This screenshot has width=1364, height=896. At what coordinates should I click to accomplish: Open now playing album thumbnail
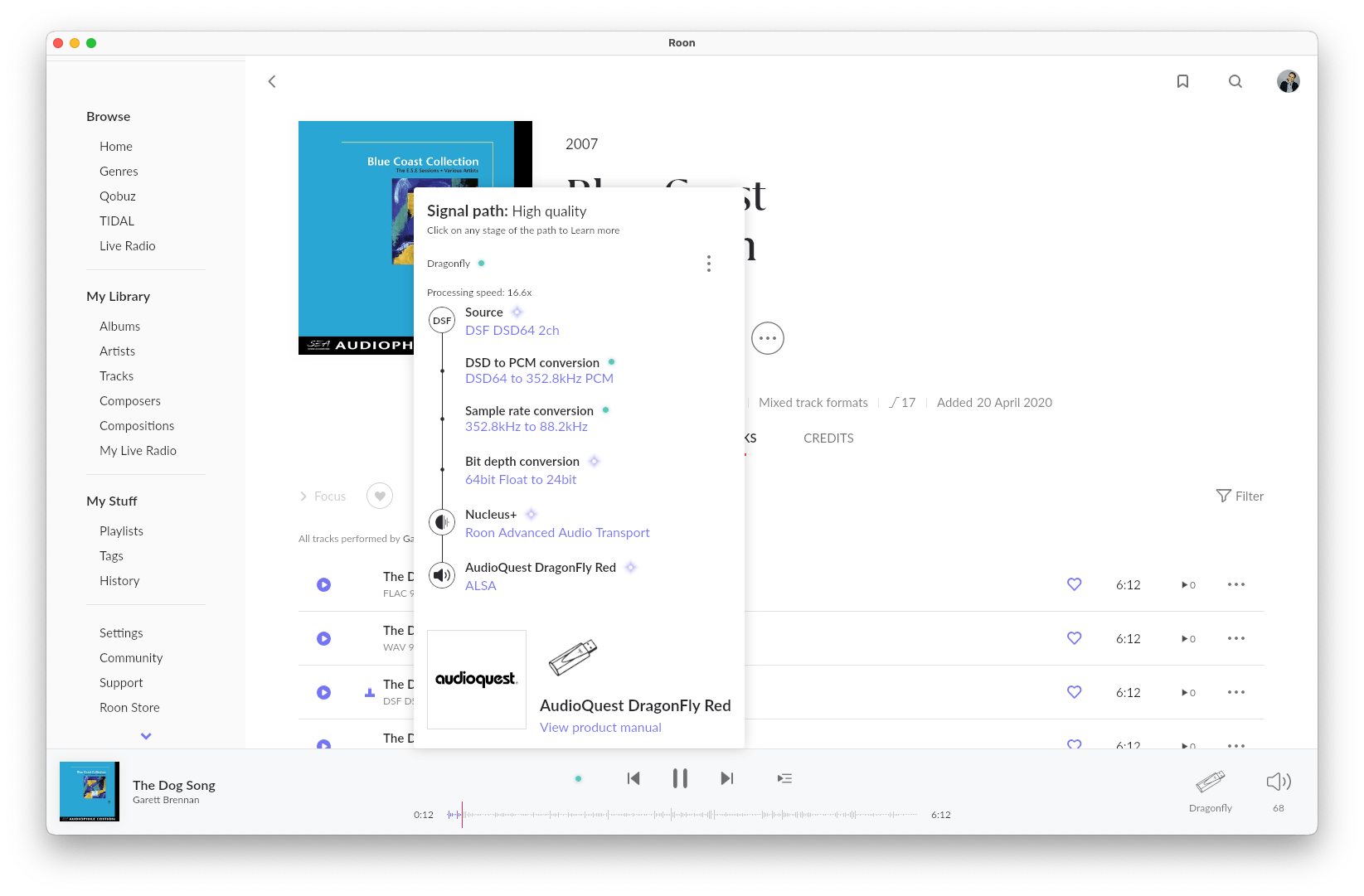coord(90,792)
